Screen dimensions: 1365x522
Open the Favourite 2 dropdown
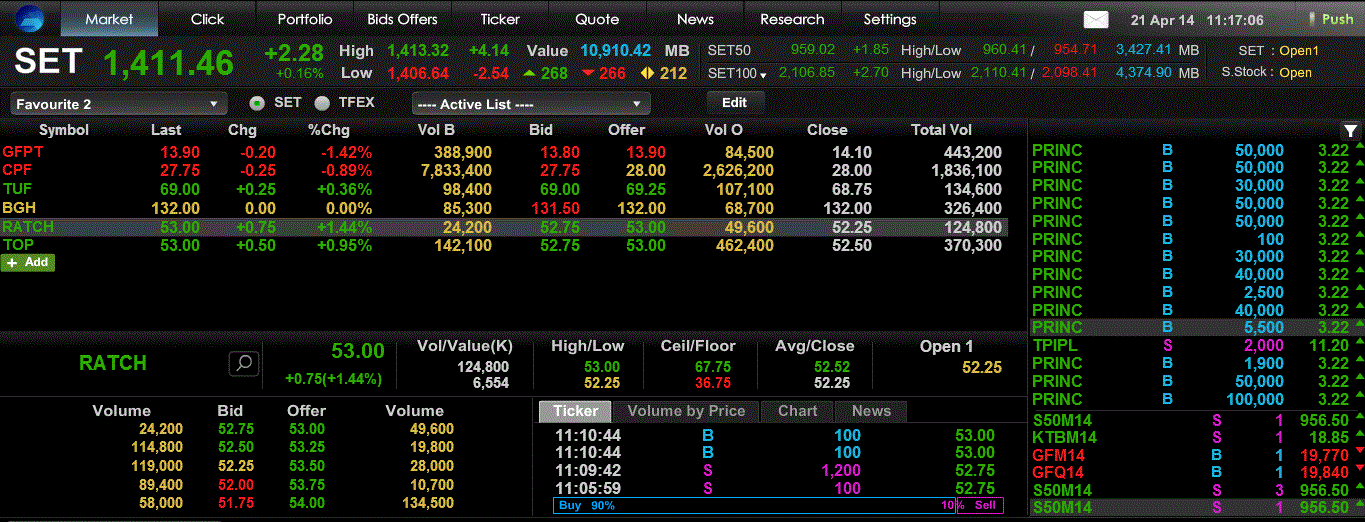(119, 104)
